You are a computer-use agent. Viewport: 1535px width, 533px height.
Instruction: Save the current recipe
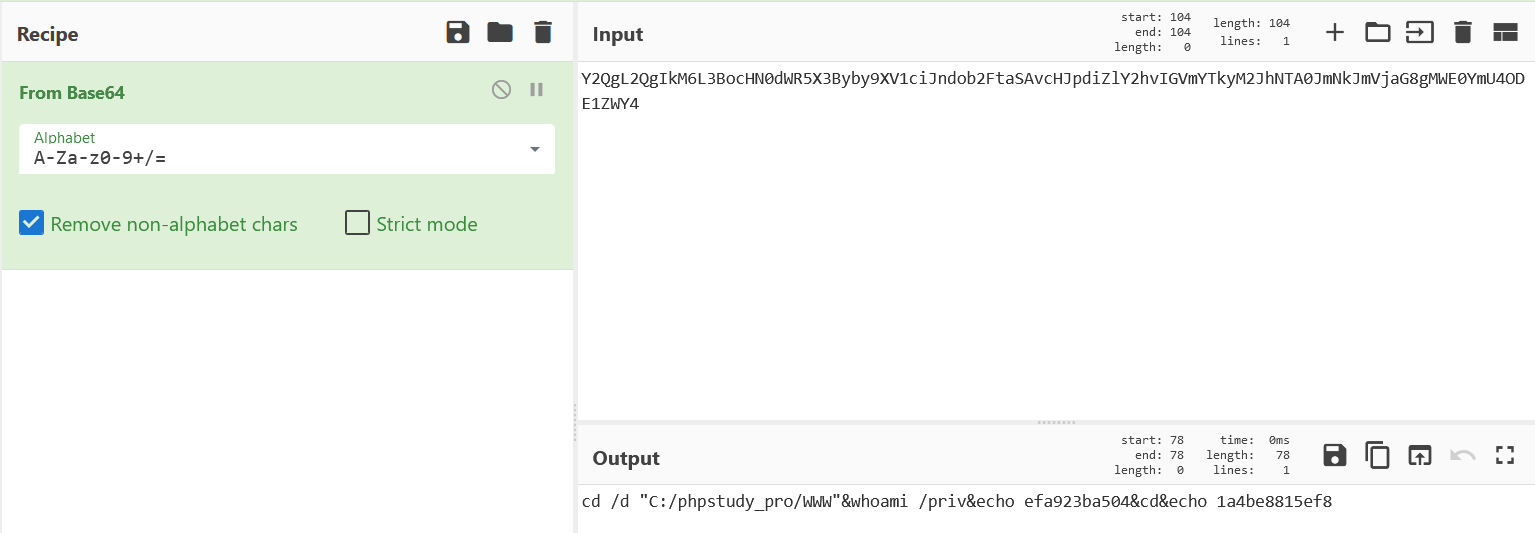pyautogui.click(x=458, y=32)
